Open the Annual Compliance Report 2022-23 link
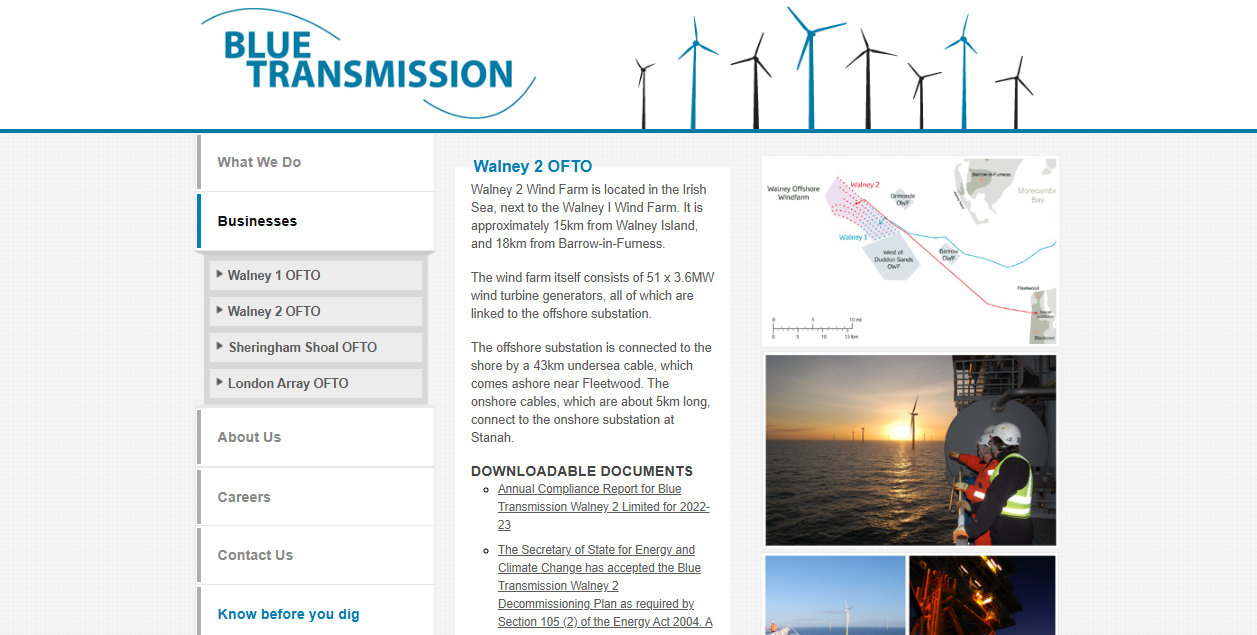The height and width of the screenshot is (635, 1257). tap(603, 506)
